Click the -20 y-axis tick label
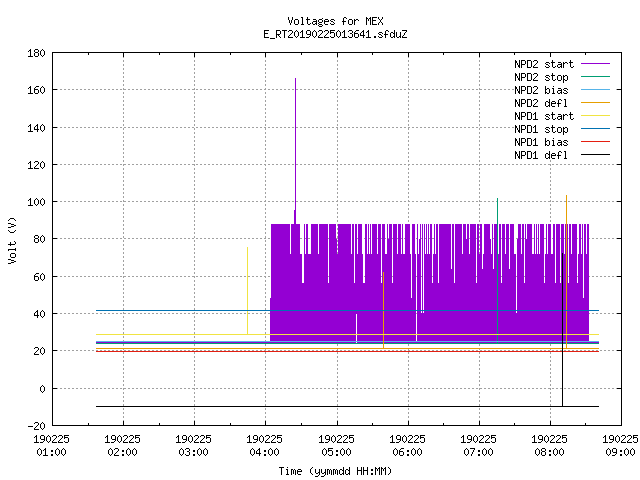 pos(36,426)
